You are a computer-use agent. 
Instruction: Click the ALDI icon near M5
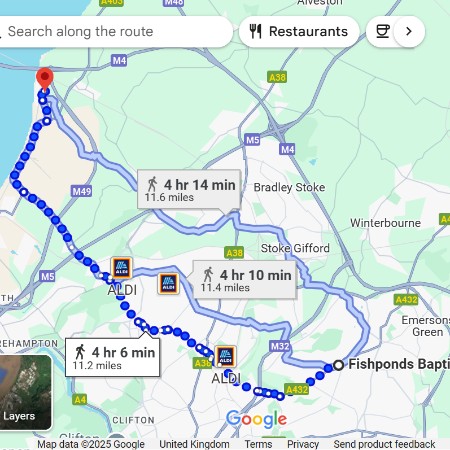tap(121, 268)
